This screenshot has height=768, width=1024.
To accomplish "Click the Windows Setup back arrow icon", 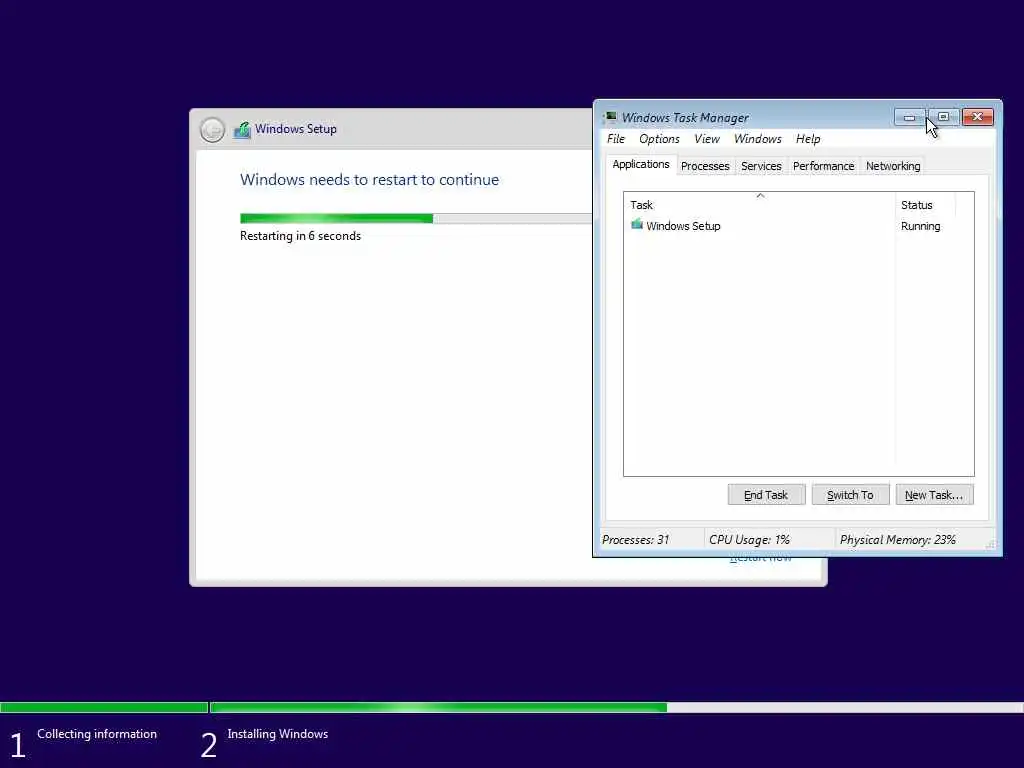I will pos(212,129).
